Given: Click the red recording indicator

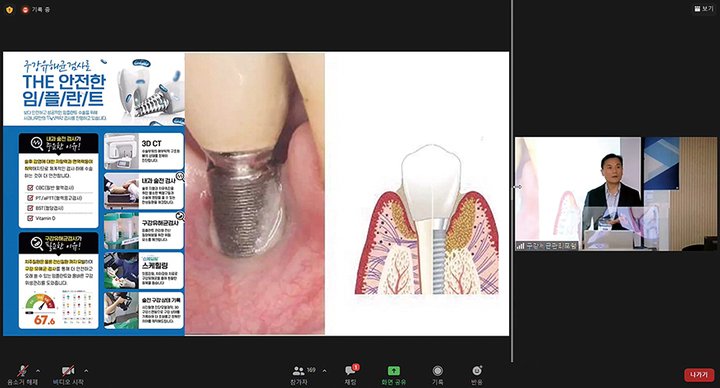Looking at the screenshot, I should (25, 9).
